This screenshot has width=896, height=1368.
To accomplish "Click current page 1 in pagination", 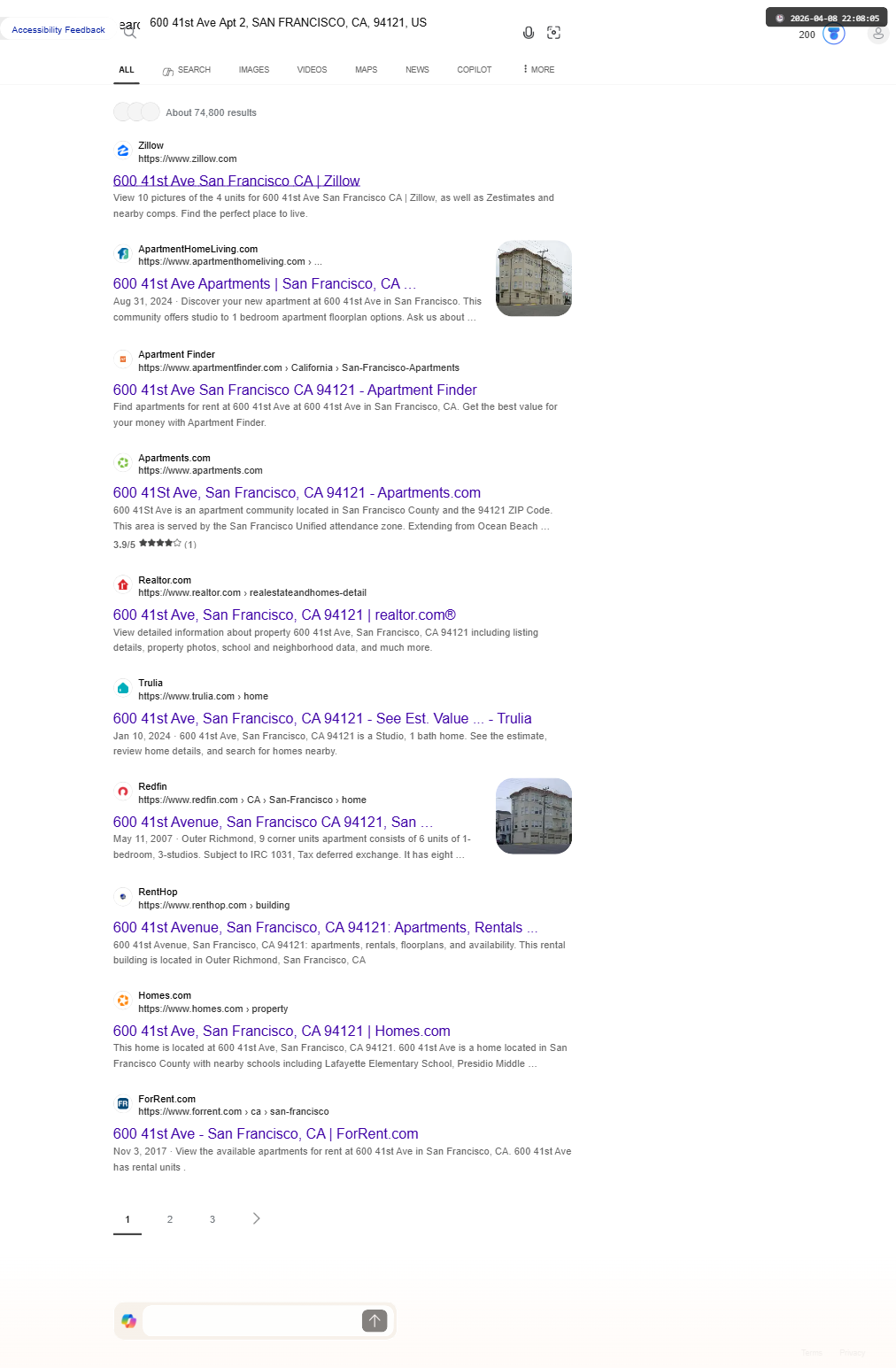I will pos(127,1219).
